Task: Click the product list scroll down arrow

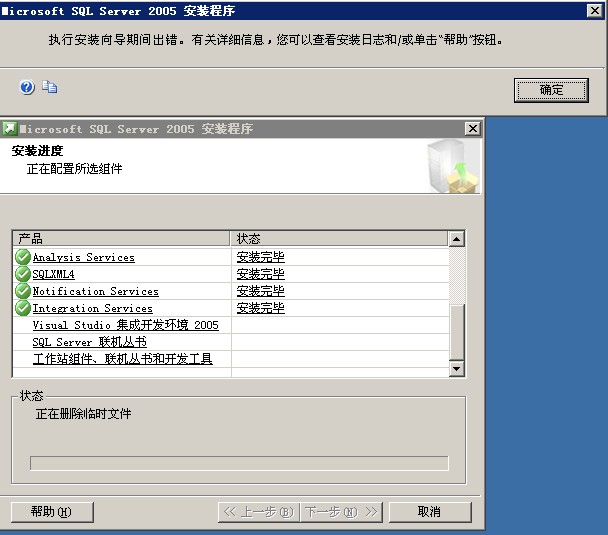Action: tap(456, 368)
